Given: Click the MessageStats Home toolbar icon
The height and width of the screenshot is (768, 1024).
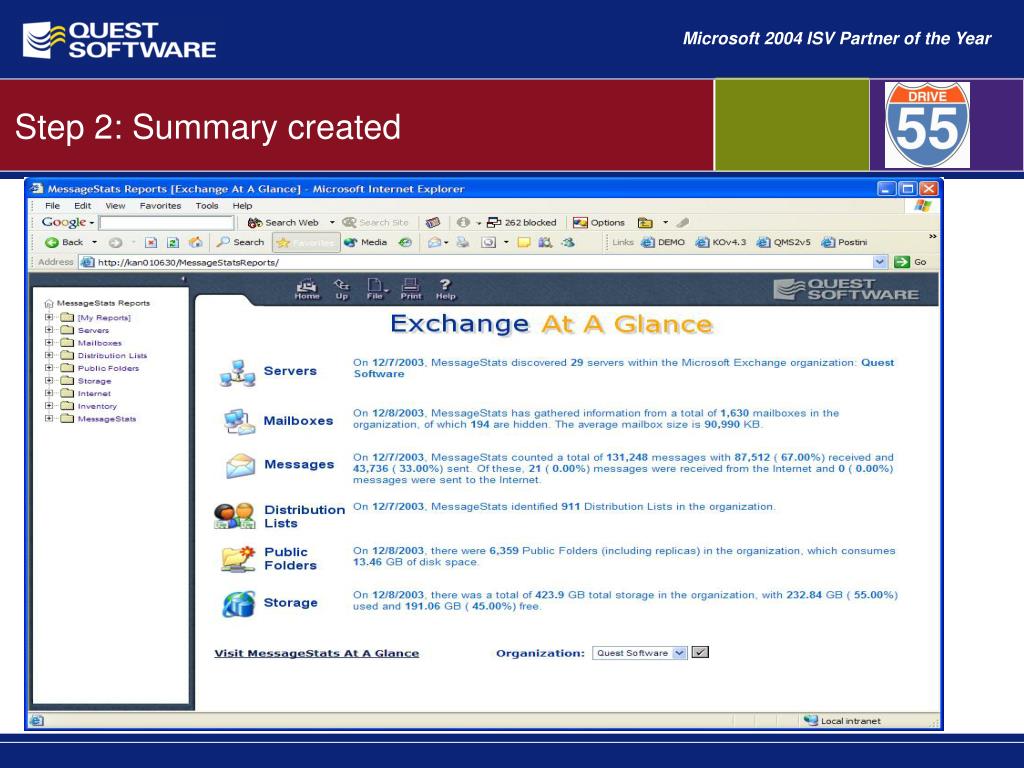Looking at the screenshot, I should point(306,289).
